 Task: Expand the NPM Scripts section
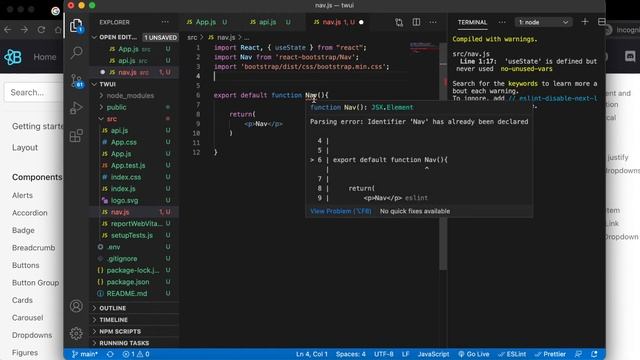pyautogui.click(x=134, y=331)
